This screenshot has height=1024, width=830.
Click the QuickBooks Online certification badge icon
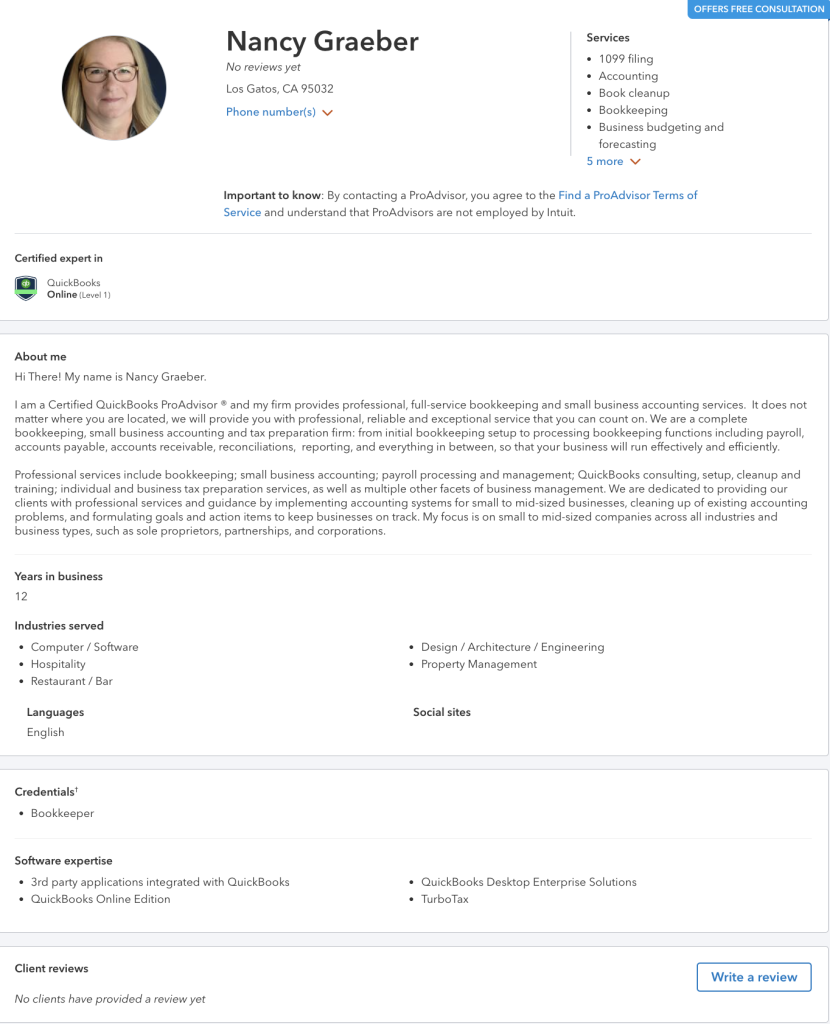click(x=26, y=288)
